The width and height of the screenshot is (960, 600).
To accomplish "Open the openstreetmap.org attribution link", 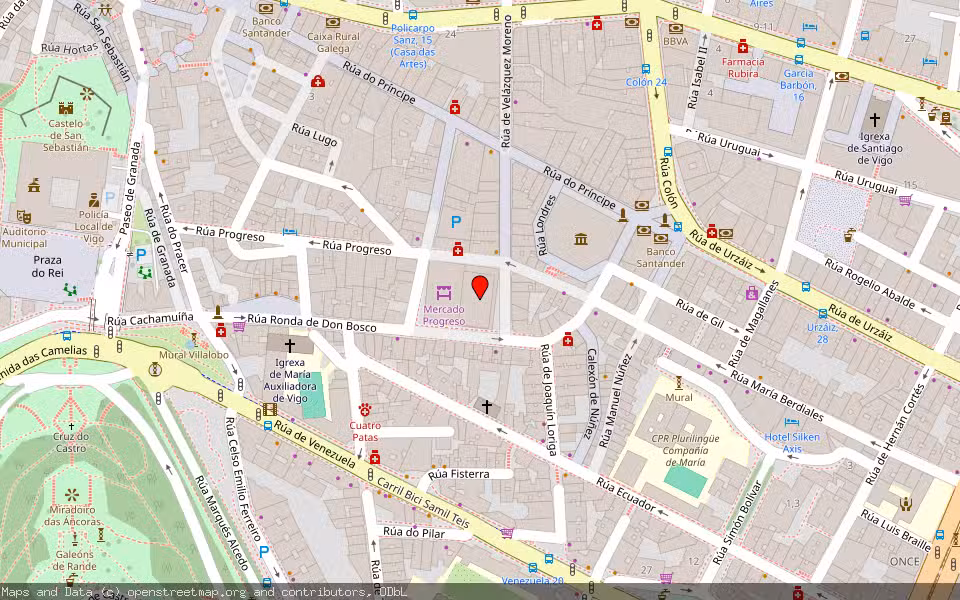I will (x=185, y=592).
